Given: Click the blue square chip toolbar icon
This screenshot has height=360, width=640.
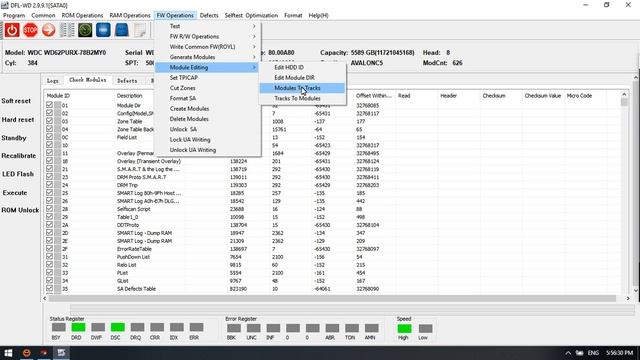Looking at the screenshot, I should click(x=103, y=30).
